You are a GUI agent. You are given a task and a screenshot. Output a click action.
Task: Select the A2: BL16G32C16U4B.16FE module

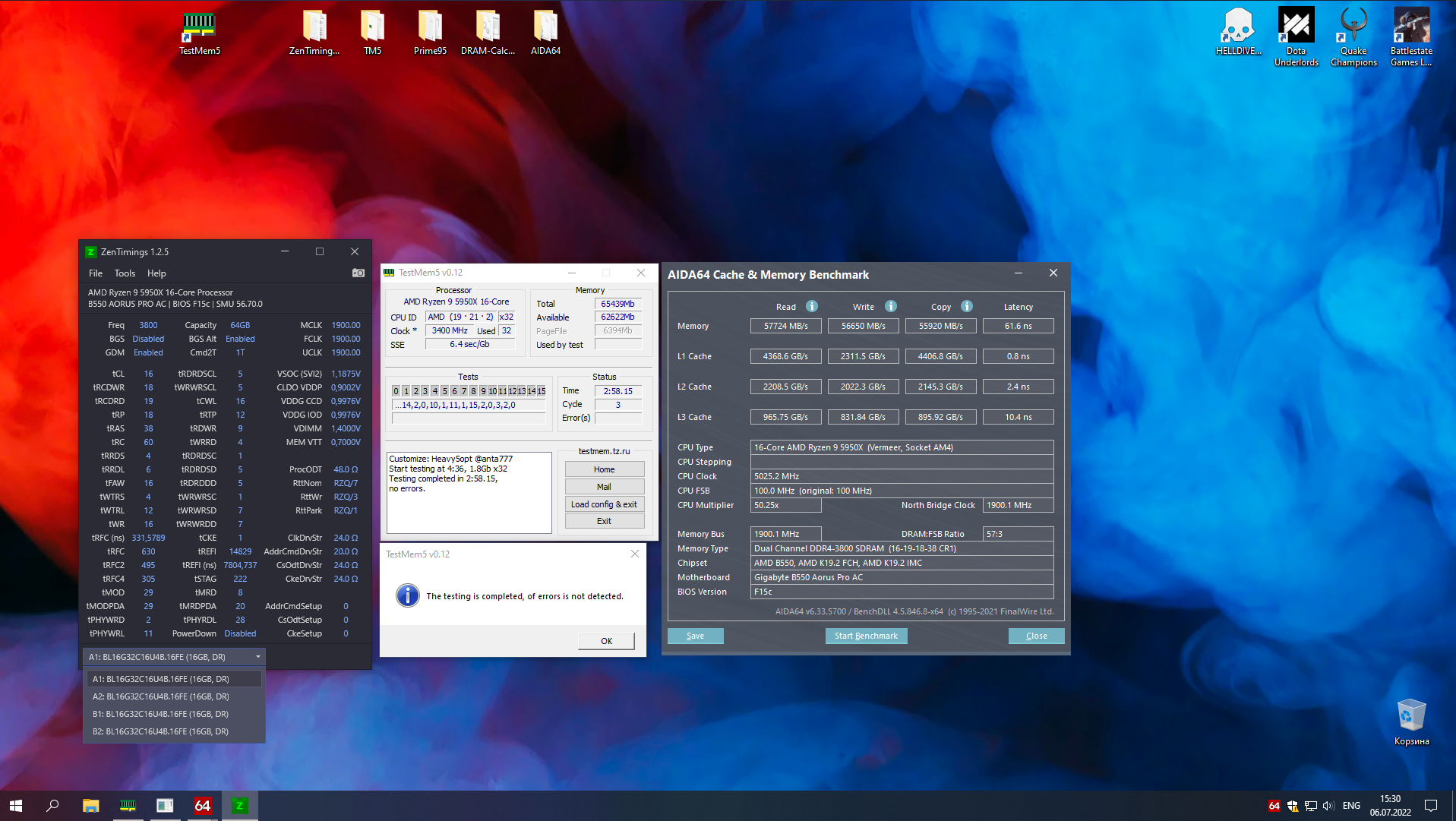point(174,696)
